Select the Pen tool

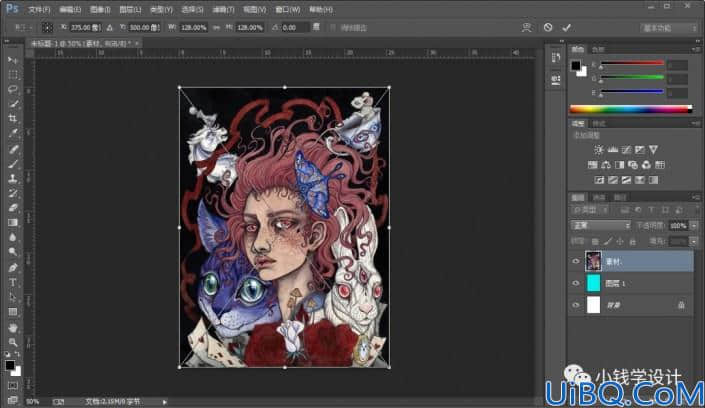pyautogui.click(x=13, y=268)
